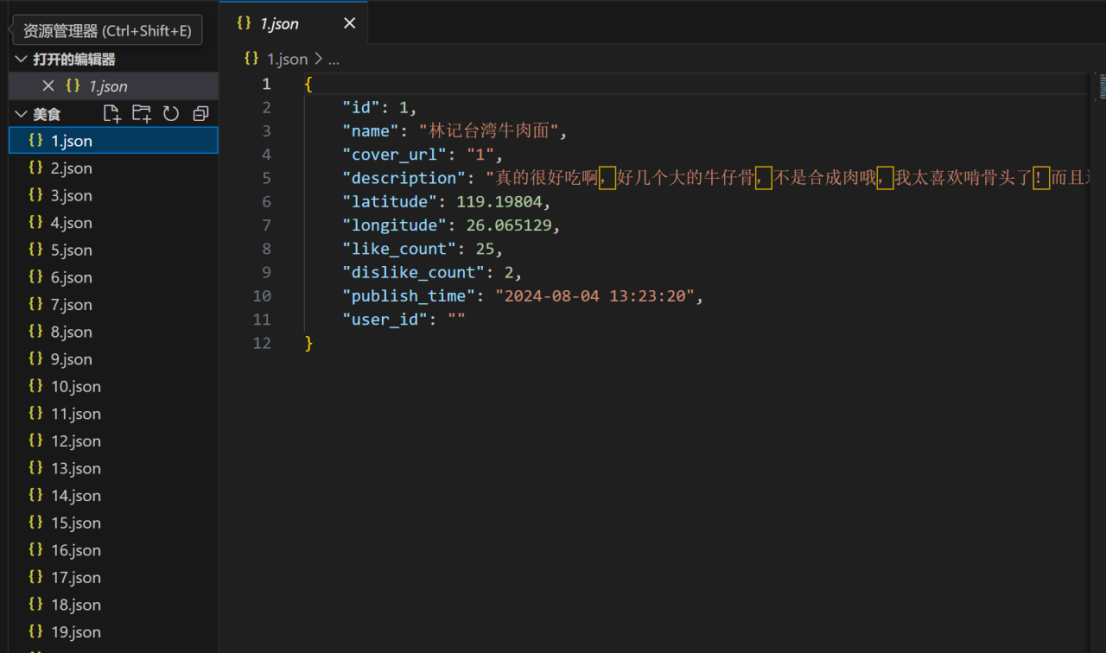Expand the breadcrumb ellipsis after 1.json
The width and height of the screenshot is (1107, 653).
[x=334, y=59]
